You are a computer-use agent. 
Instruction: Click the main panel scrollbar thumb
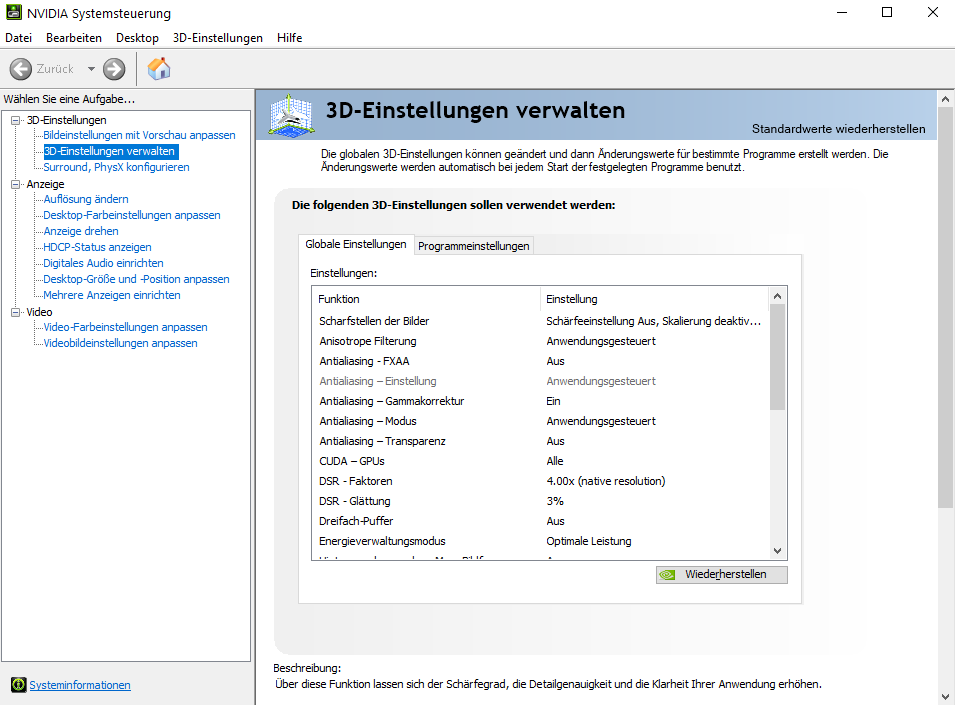[x=945, y=307]
